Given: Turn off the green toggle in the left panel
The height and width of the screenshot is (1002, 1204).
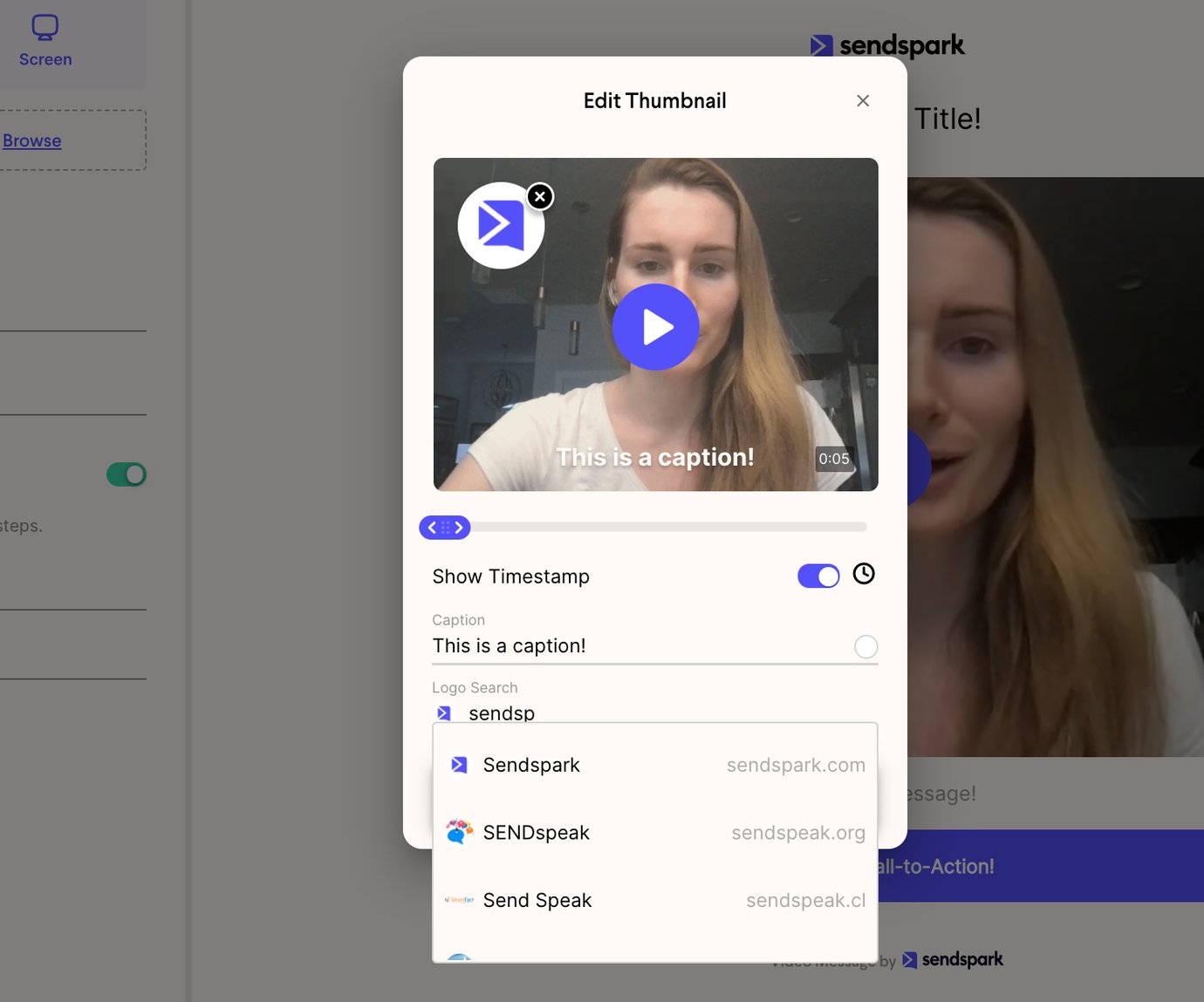Looking at the screenshot, I should (x=127, y=474).
